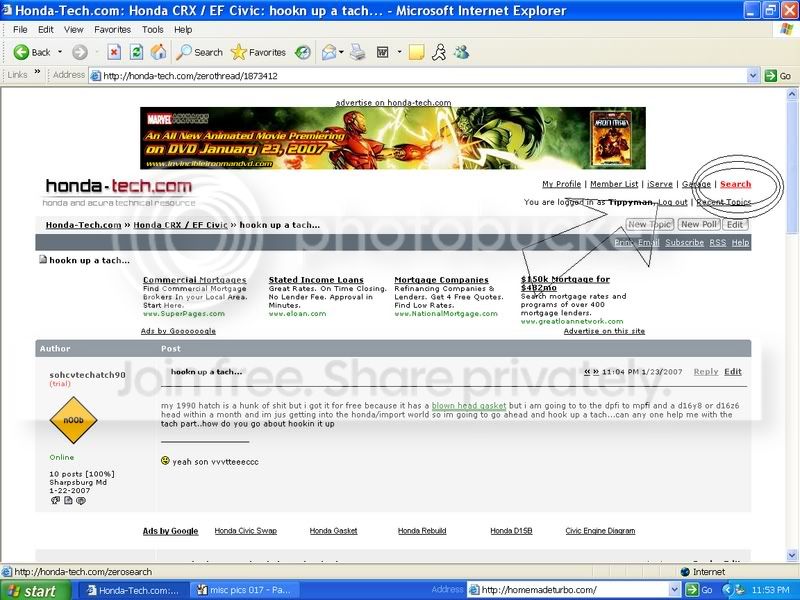Click the circled red Search link
Screen dimensions: 800x600
(735, 184)
